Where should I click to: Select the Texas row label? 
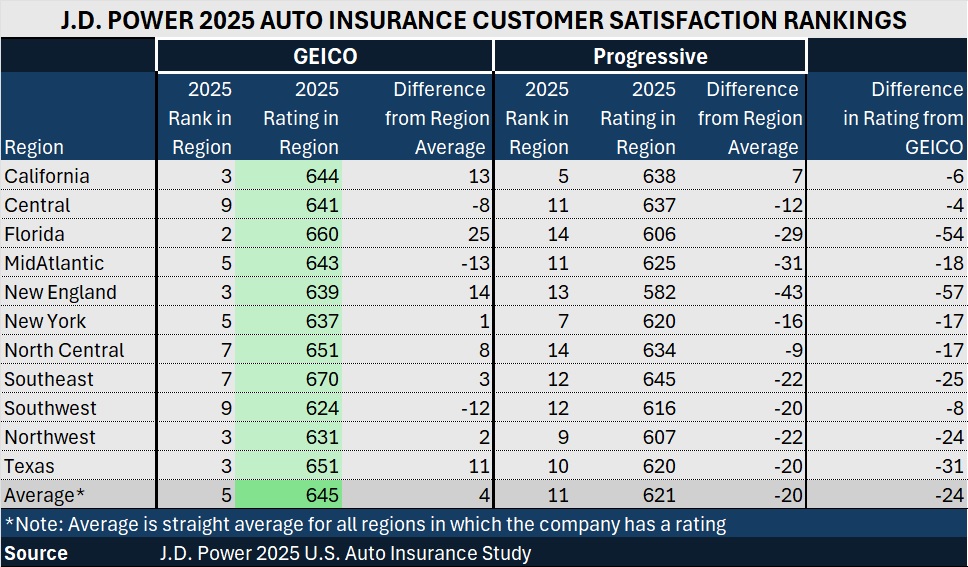click(x=30, y=466)
